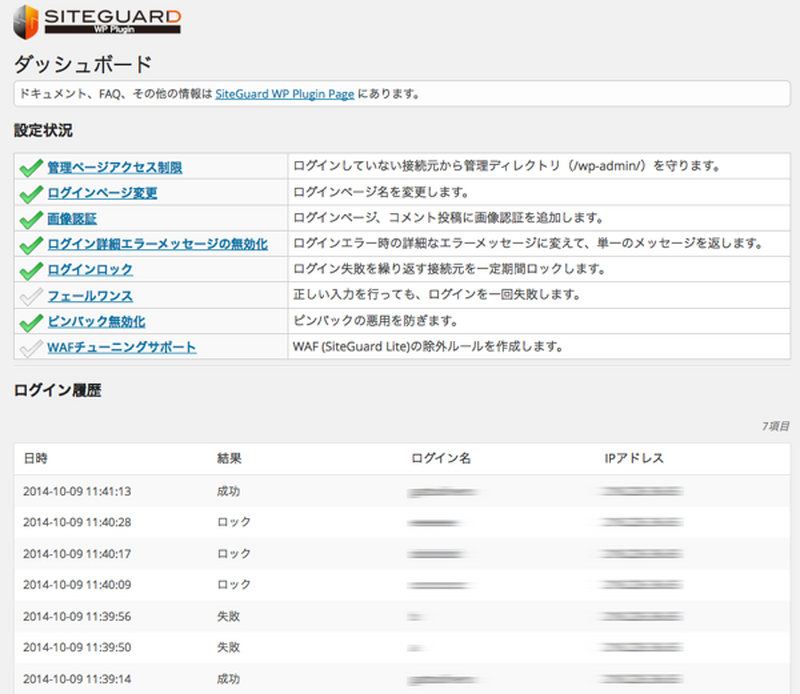Click gray checkmark beside WAFチューニングサポート
Viewport: 800px width, 694px height.
(31, 348)
